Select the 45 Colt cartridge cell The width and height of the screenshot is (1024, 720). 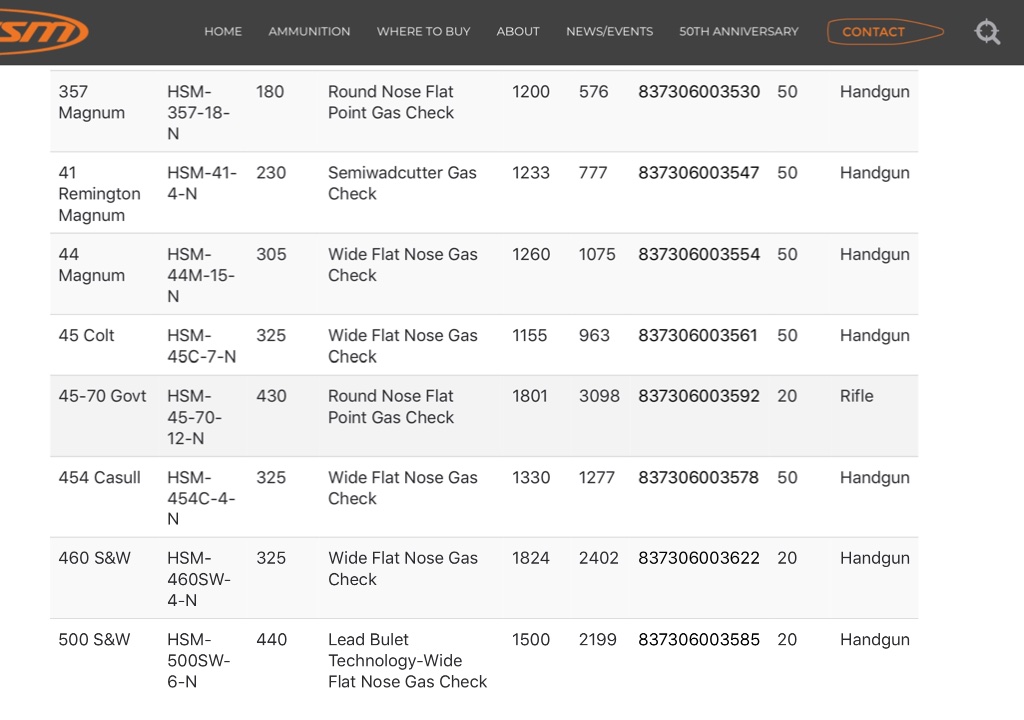pyautogui.click(x=86, y=335)
